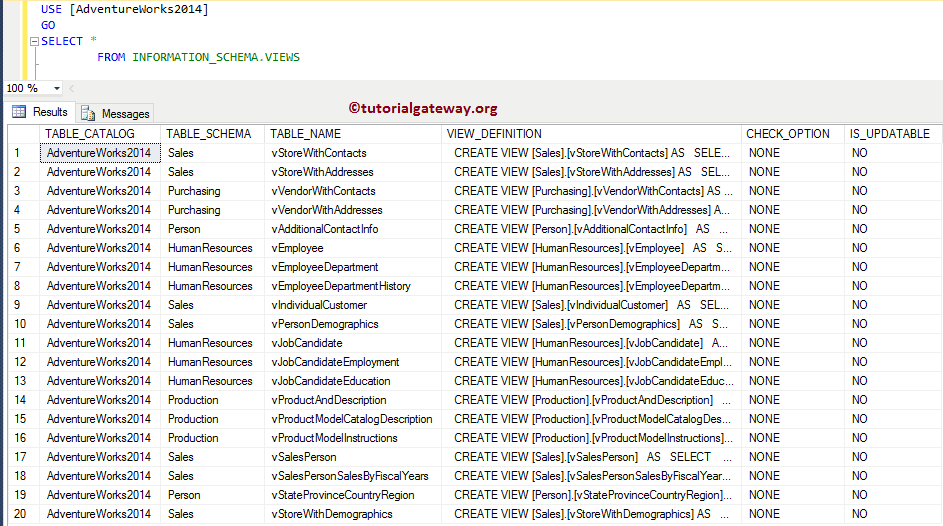Select the VIEW_DEFINITION column header

tap(592, 133)
